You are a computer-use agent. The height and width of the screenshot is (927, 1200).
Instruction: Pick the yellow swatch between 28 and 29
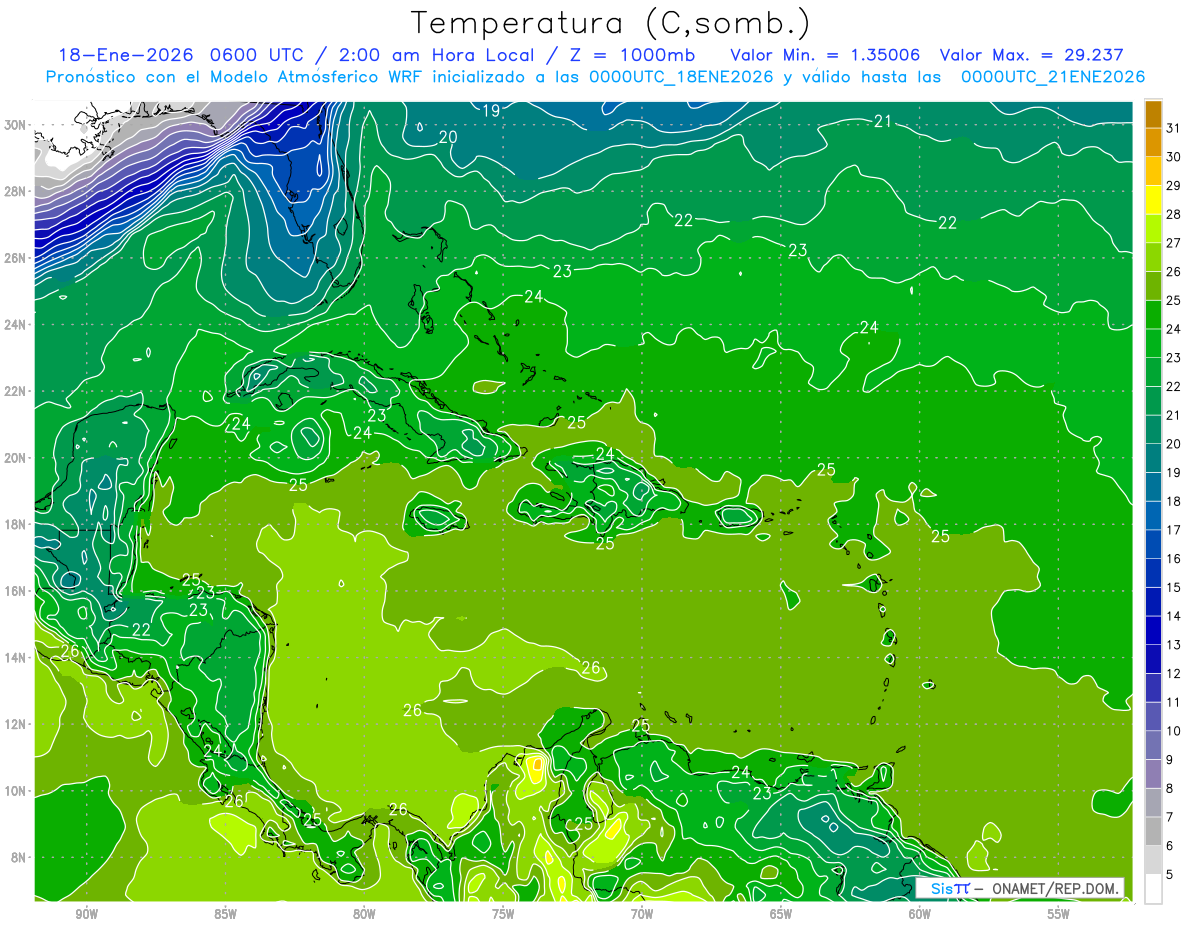pyautogui.click(x=1153, y=200)
